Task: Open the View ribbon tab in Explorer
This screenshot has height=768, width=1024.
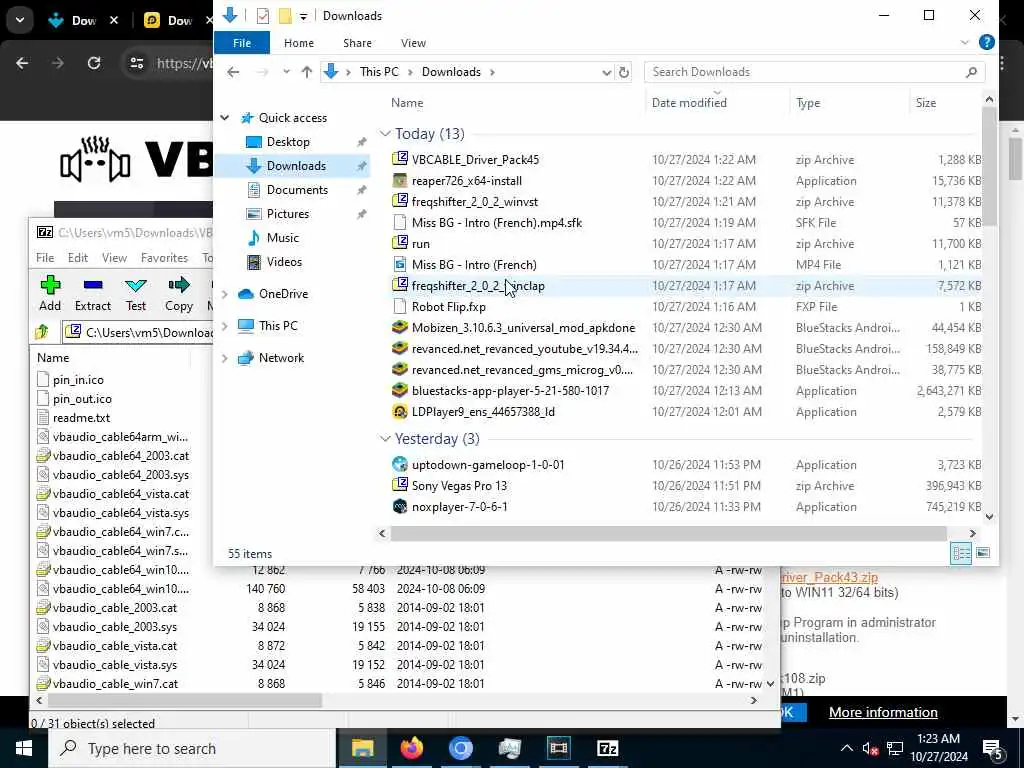Action: pyautogui.click(x=413, y=42)
